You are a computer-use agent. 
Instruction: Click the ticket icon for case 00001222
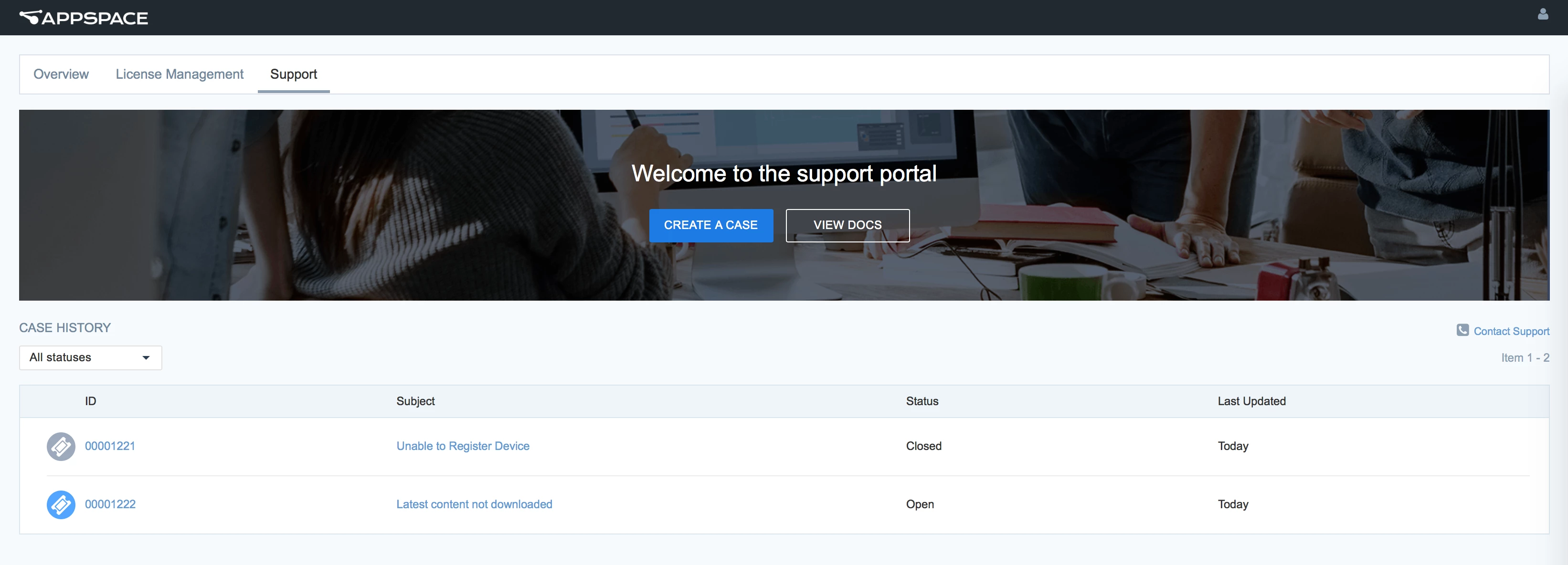pyautogui.click(x=61, y=505)
